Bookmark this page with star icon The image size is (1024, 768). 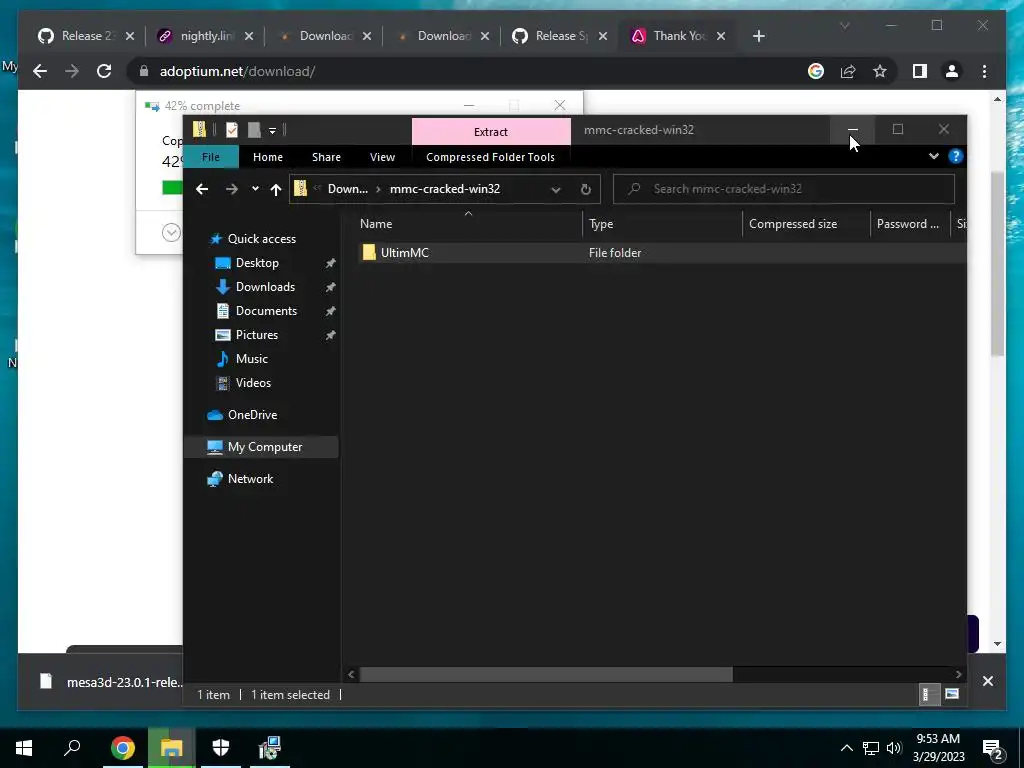[880, 71]
